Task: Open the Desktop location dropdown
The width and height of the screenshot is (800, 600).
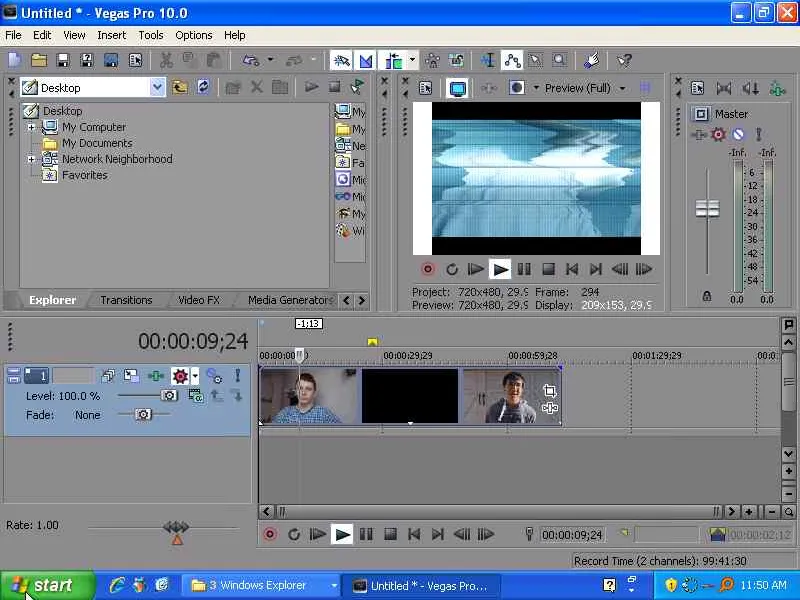Action: point(158,88)
